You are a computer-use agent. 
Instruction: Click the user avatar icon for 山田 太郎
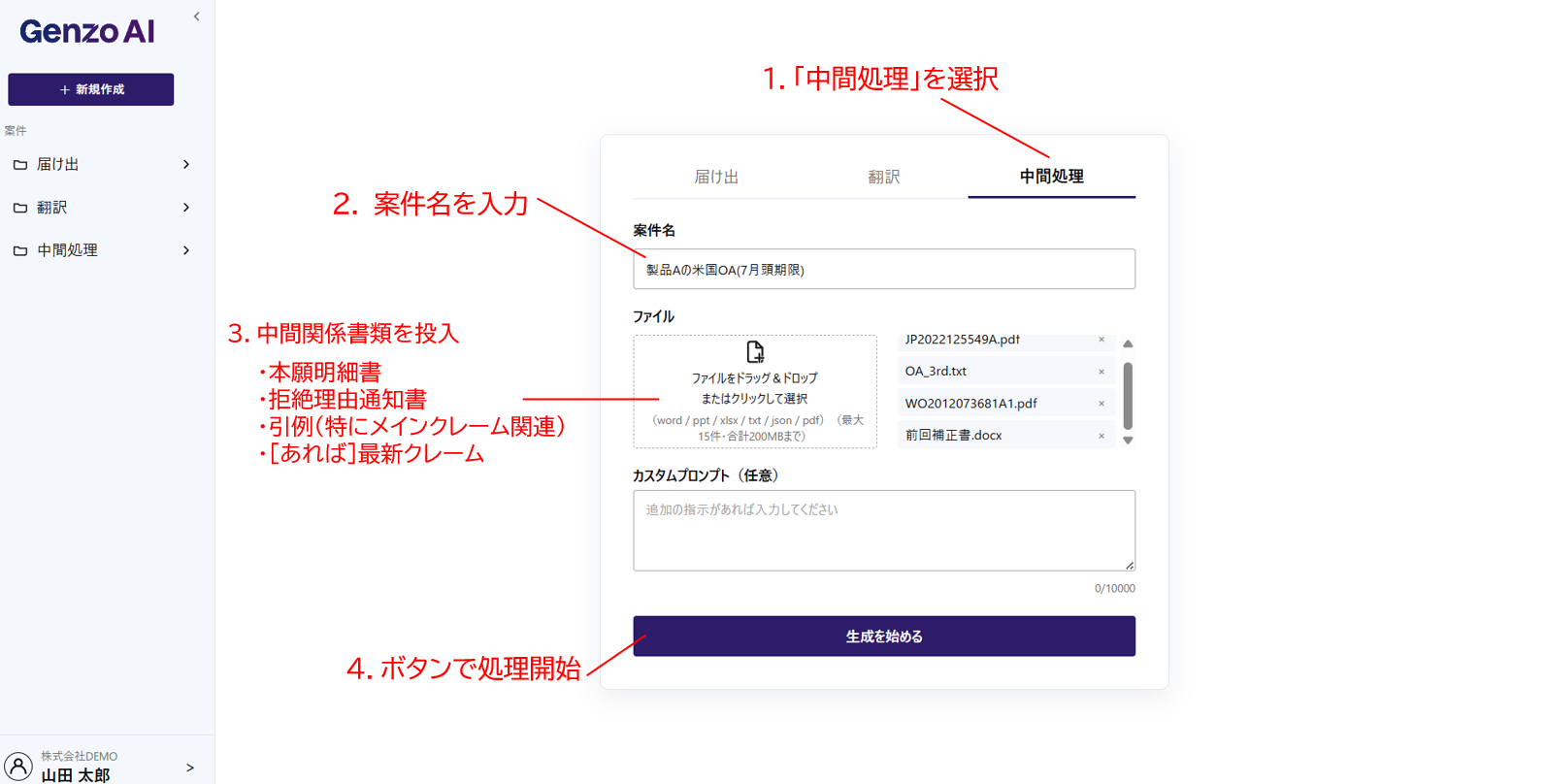[18, 767]
